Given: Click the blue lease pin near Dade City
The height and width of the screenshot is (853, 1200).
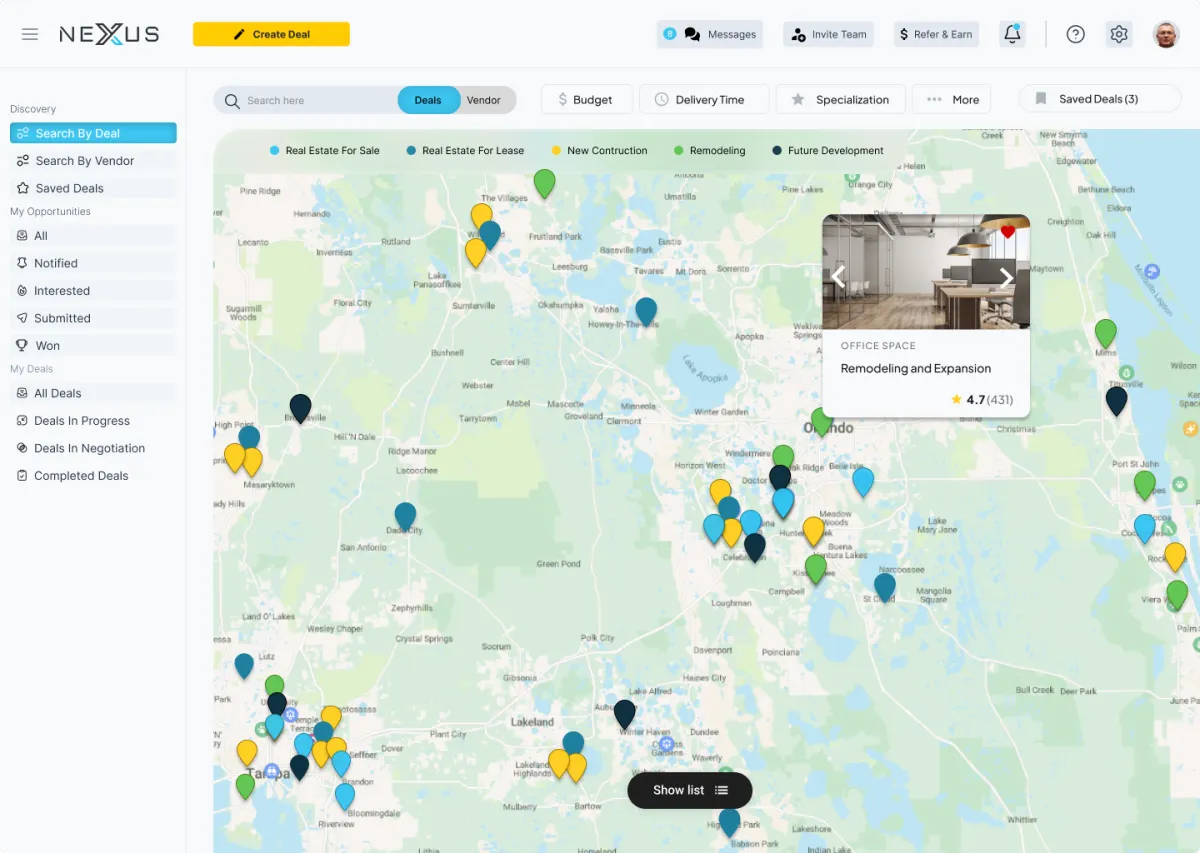Looking at the screenshot, I should click(405, 517).
